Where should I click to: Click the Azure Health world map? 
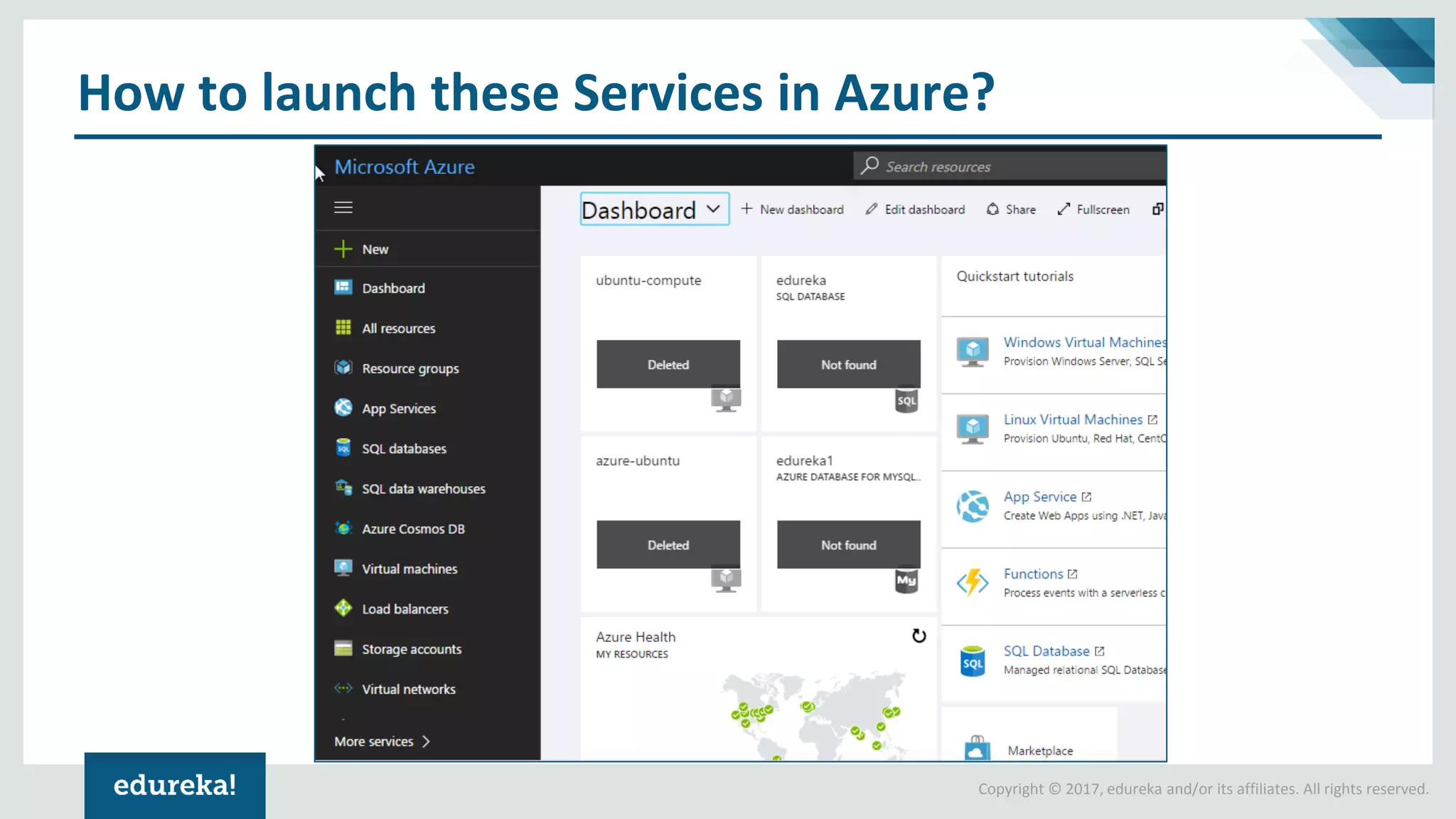click(814, 714)
